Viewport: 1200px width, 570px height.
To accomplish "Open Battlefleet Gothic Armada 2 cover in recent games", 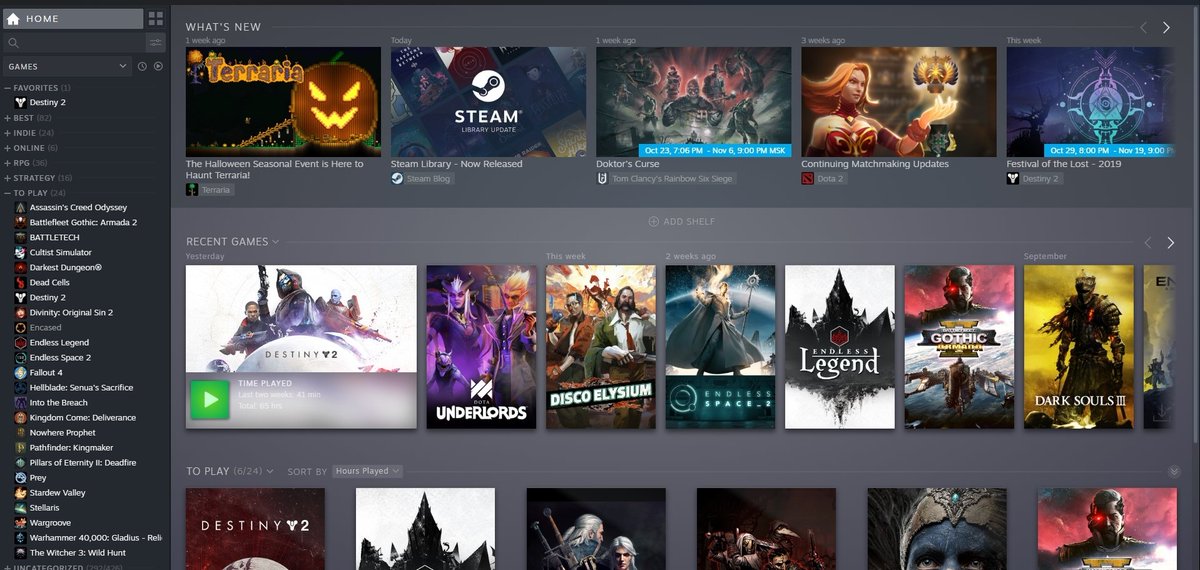I will [959, 347].
